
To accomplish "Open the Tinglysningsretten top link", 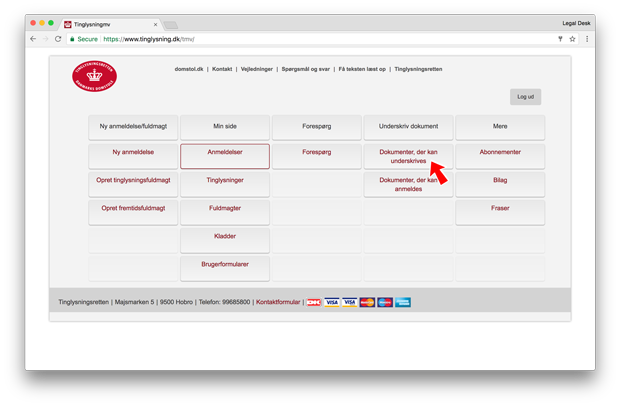I will [418, 69].
